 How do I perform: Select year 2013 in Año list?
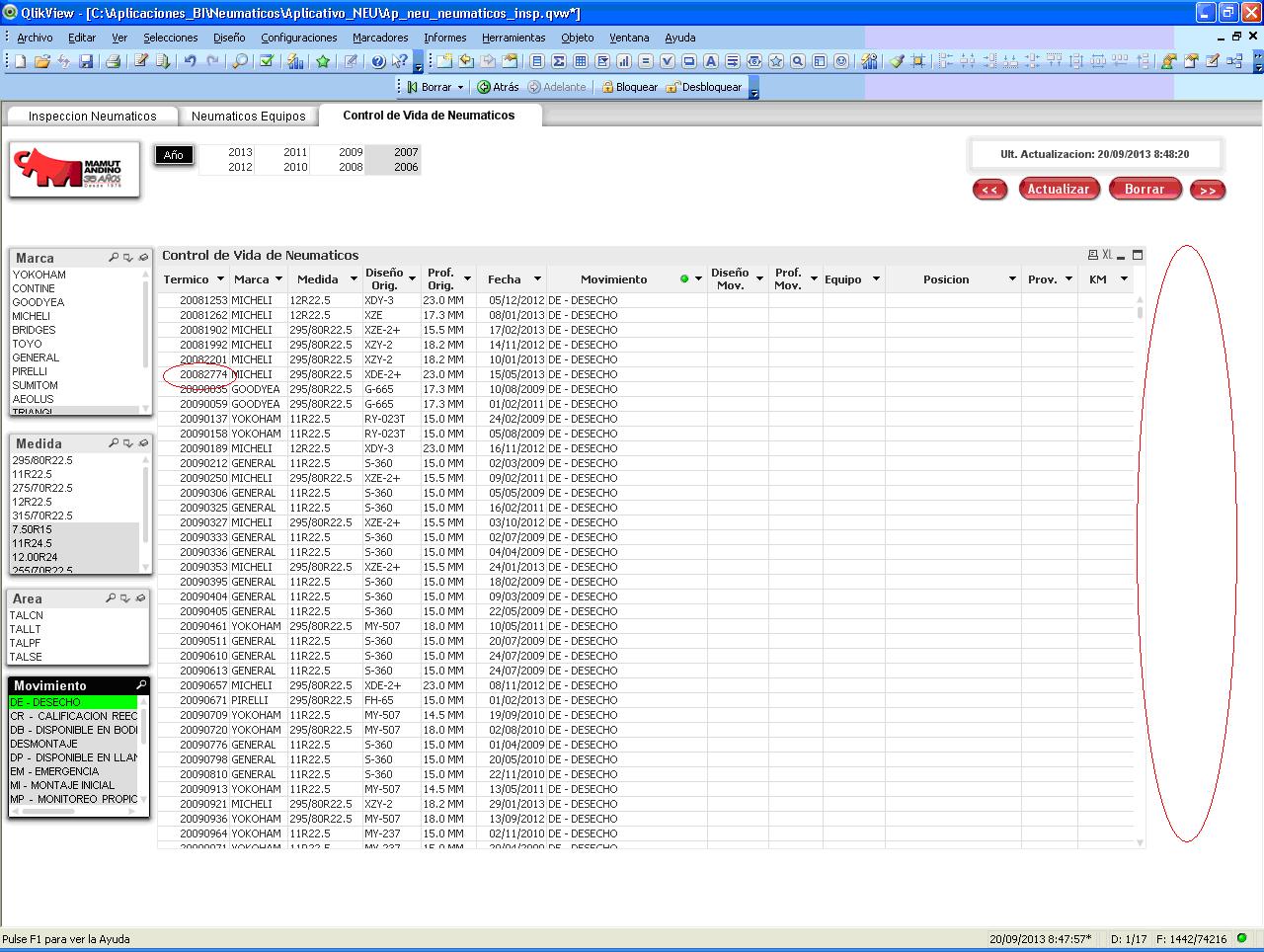click(x=240, y=152)
